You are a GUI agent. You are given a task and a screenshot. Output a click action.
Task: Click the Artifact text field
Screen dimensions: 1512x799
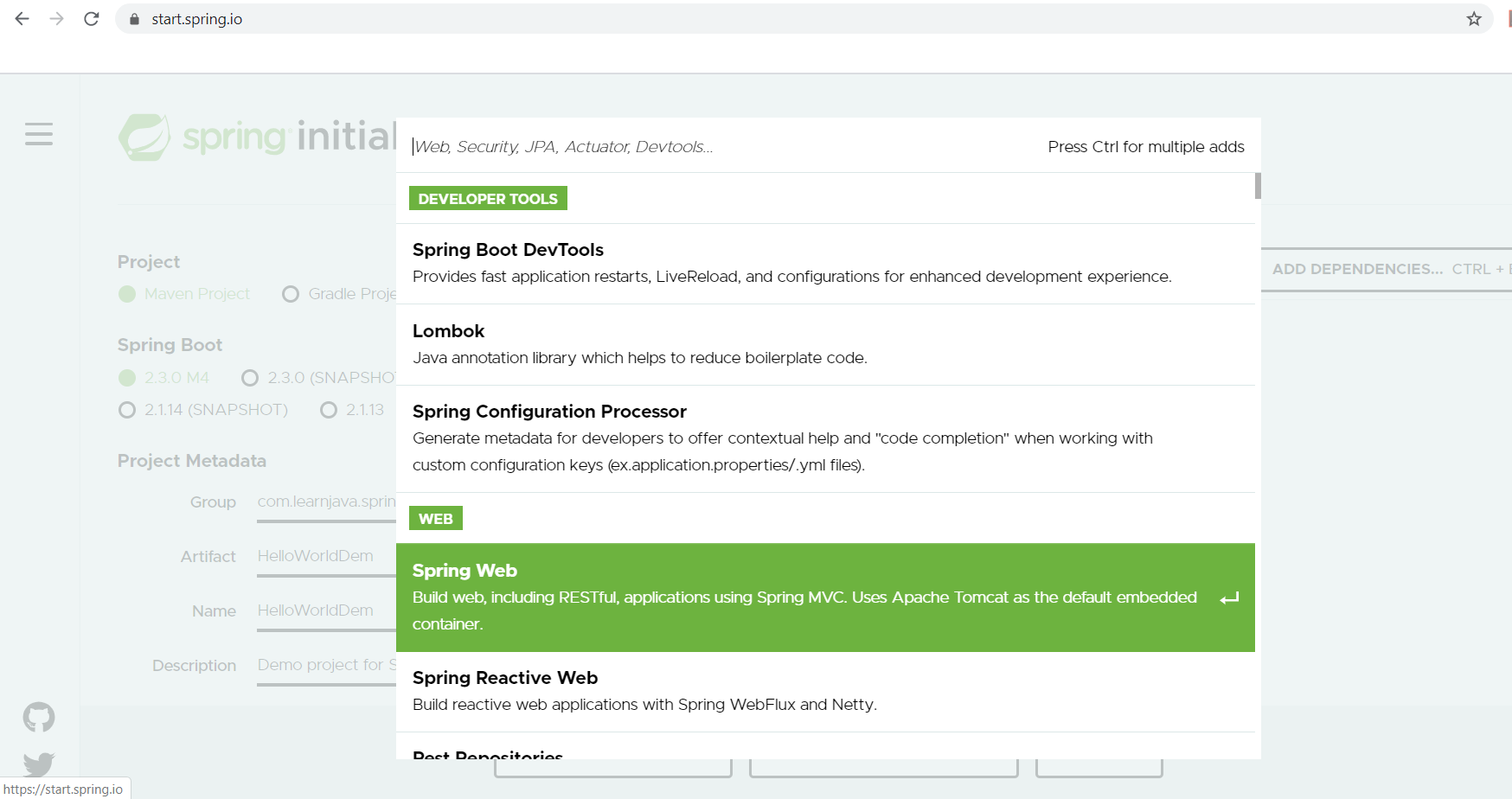tap(325, 556)
